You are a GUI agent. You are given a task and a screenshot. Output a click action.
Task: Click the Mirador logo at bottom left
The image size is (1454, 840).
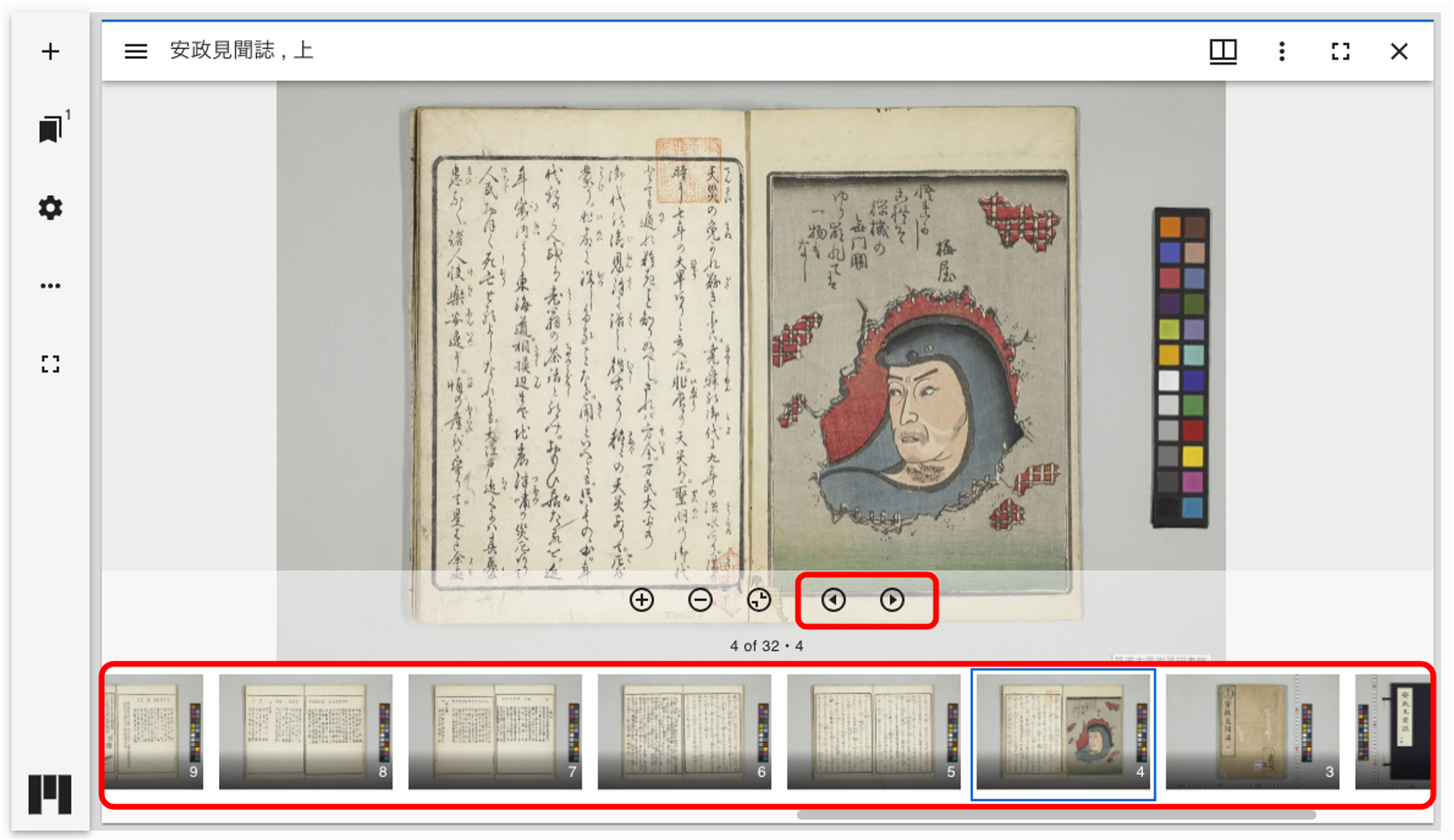[x=50, y=795]
